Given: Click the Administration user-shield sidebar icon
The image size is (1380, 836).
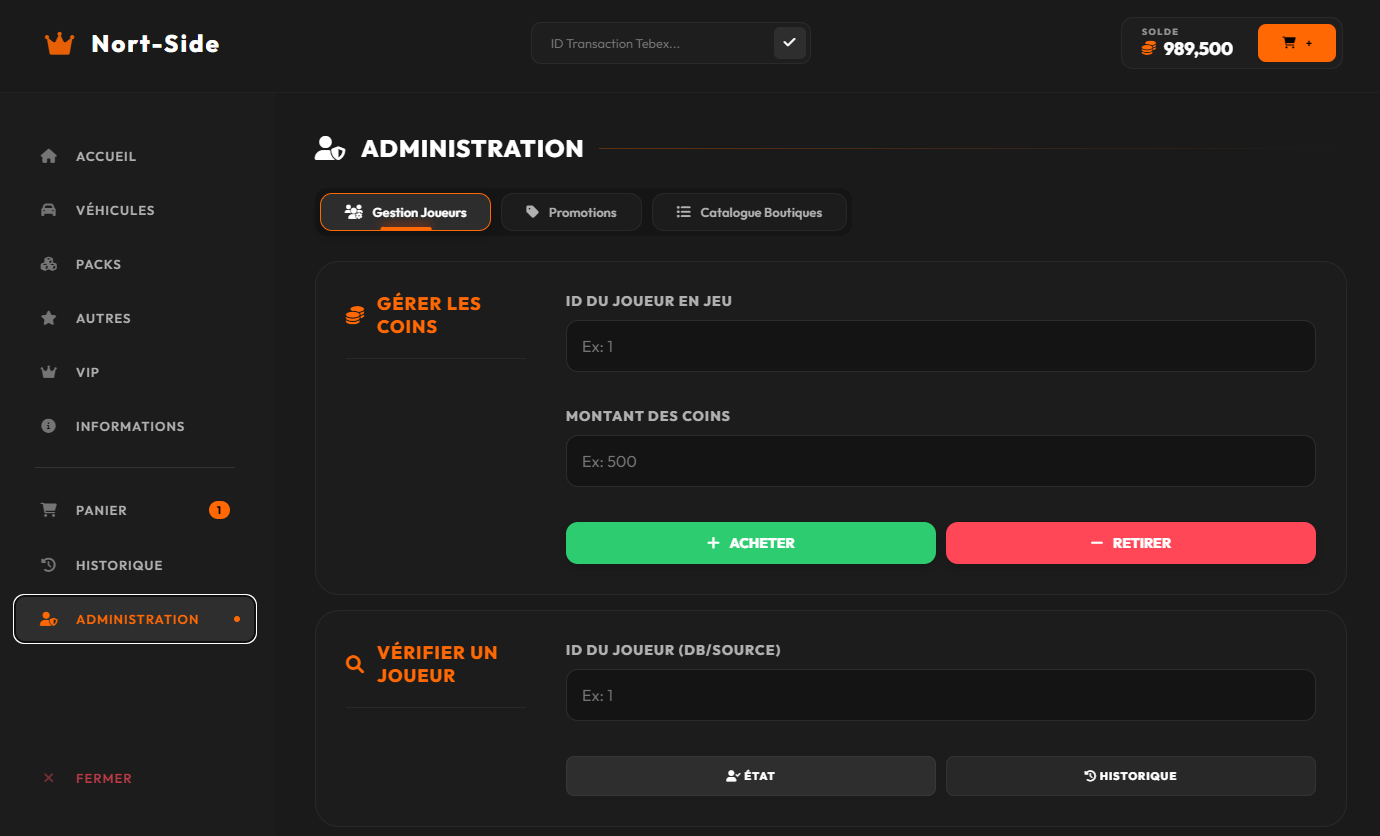Looking at the screenshot, I should point(49,619).
